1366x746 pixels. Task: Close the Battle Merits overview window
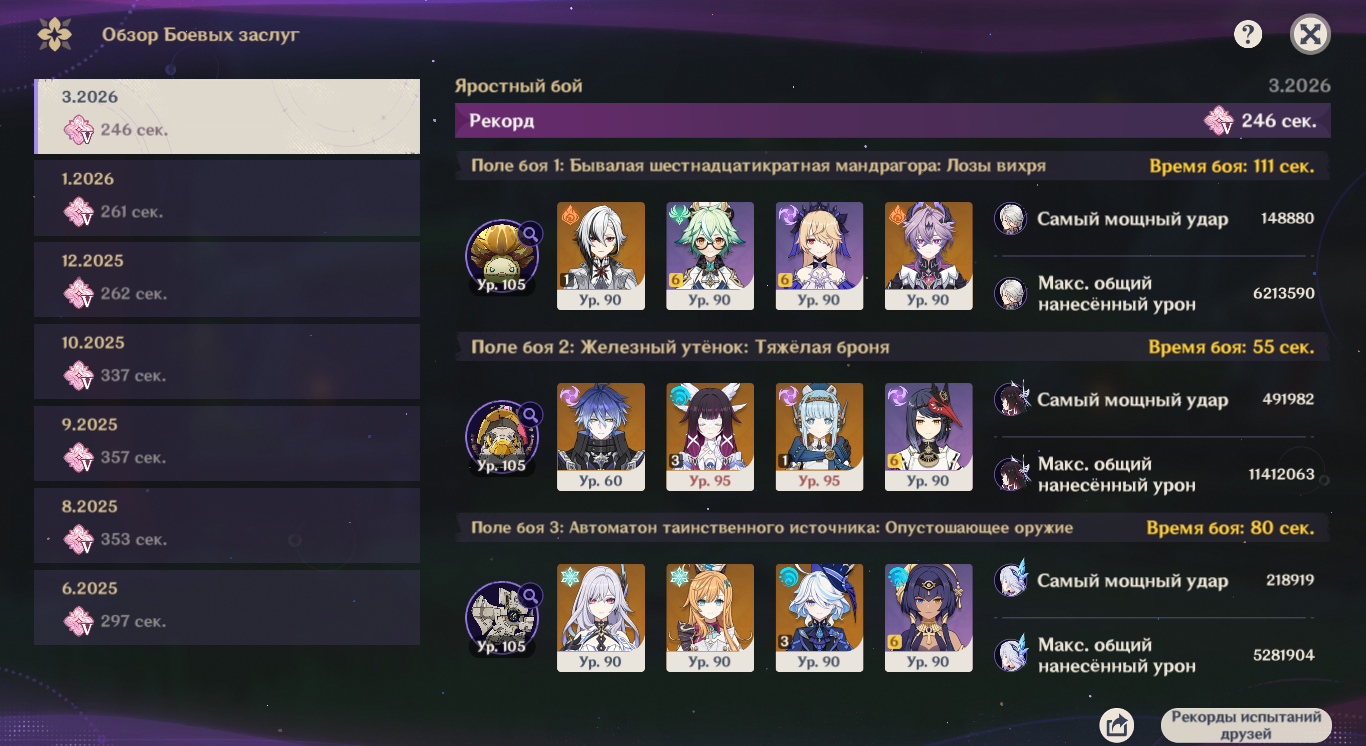(x=1310, y=35)
